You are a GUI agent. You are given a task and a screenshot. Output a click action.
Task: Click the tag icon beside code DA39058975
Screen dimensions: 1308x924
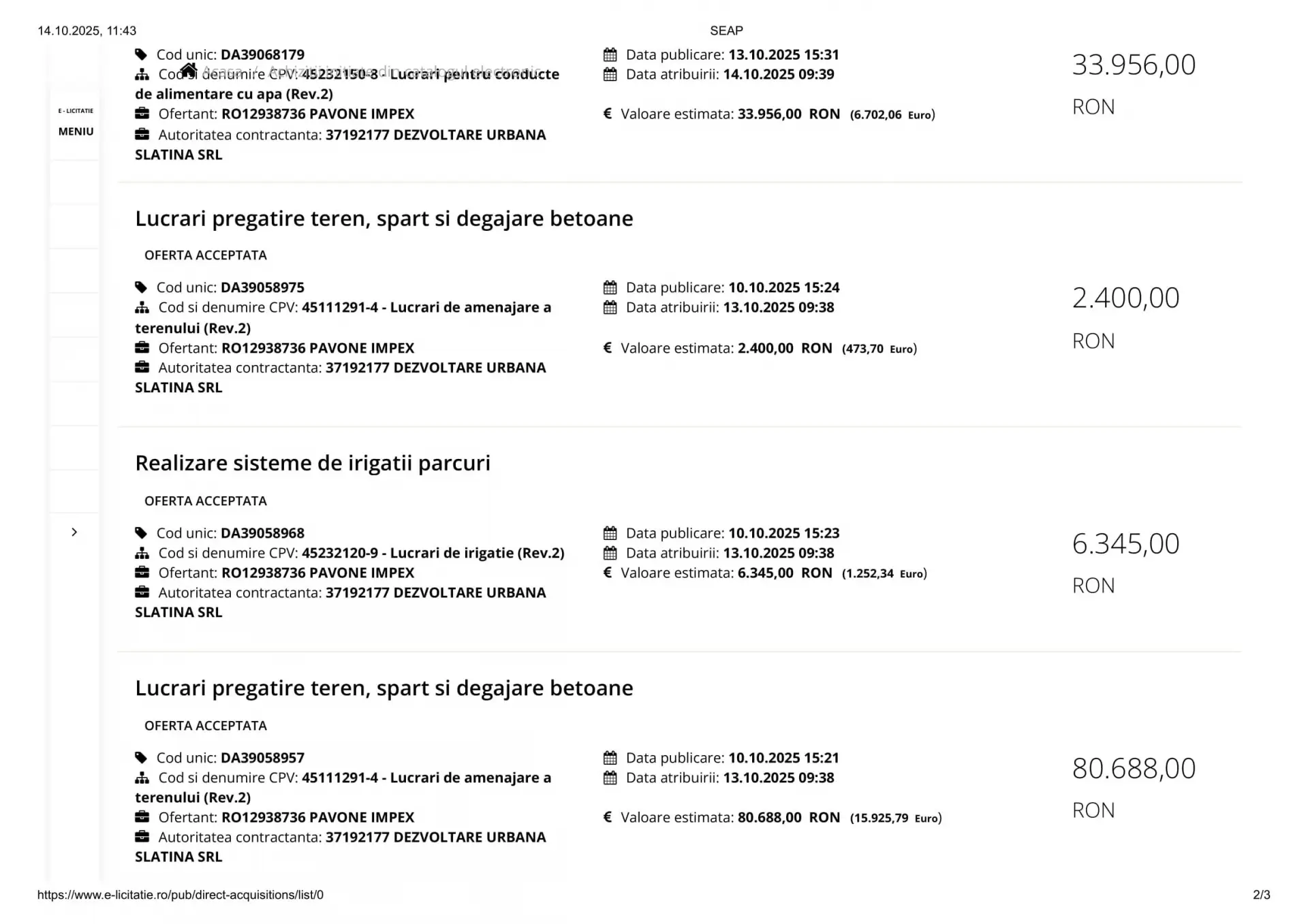[141, 287]
